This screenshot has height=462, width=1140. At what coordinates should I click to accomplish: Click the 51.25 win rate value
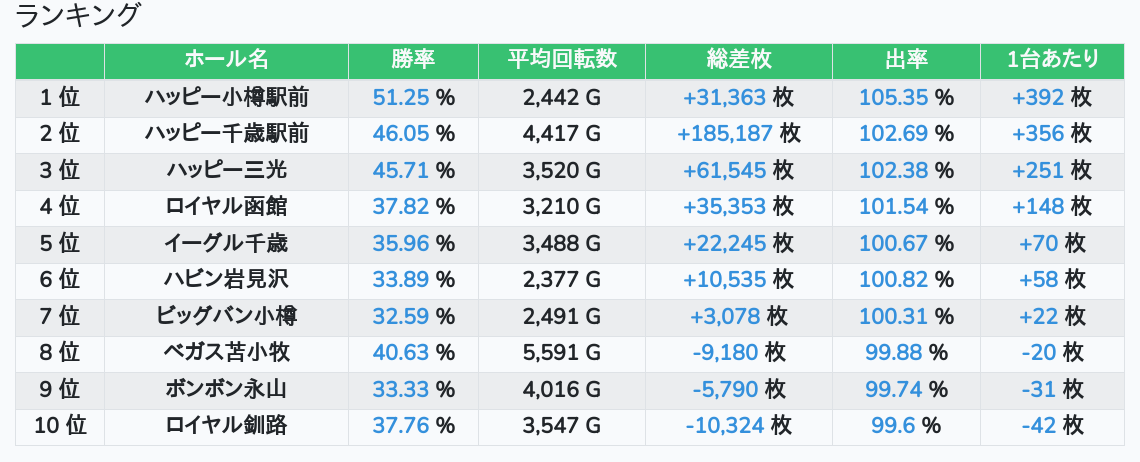pos(400,97)
